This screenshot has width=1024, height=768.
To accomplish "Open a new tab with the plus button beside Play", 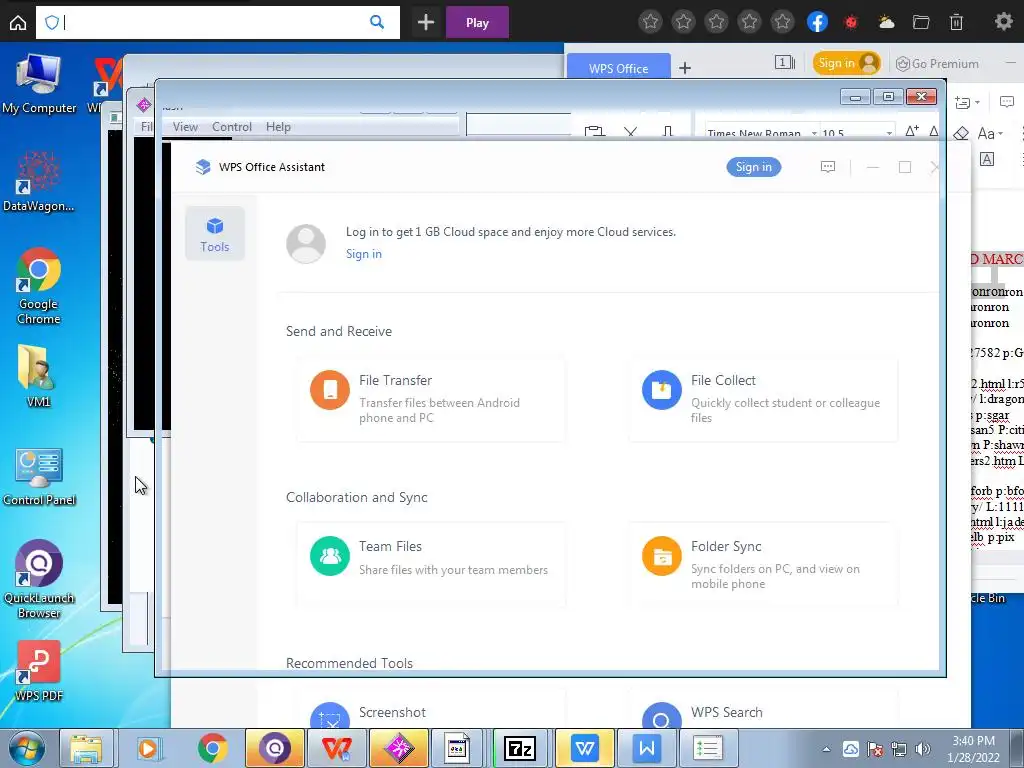I will 426,23.
